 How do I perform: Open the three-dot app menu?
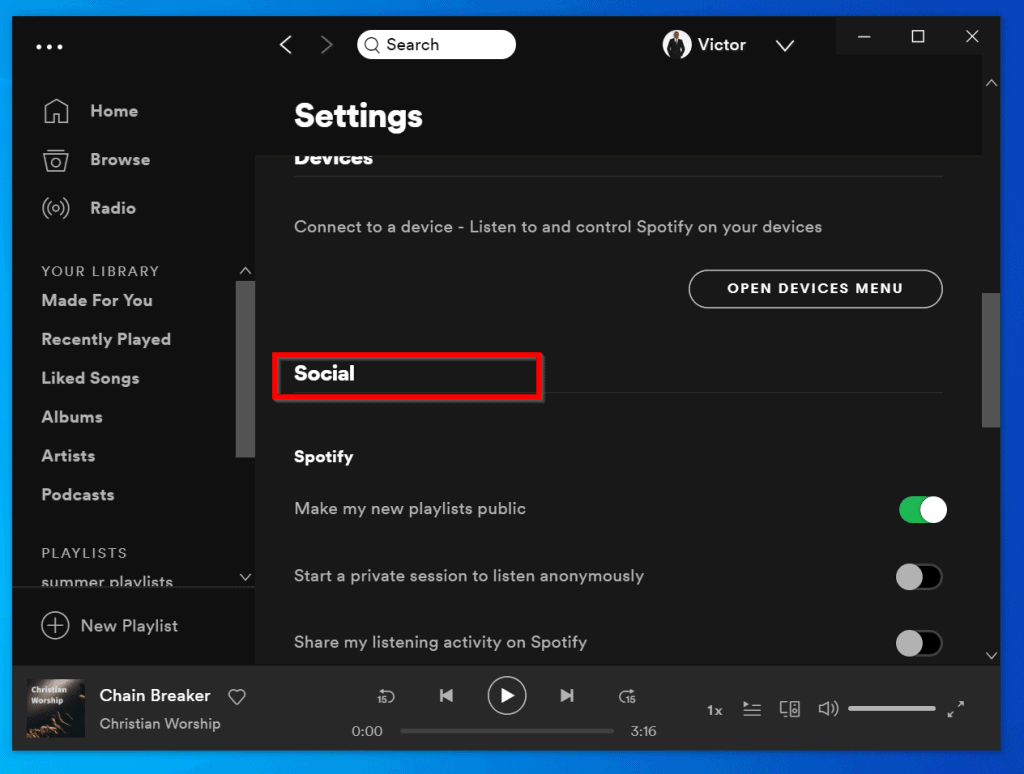click(49, 47)
